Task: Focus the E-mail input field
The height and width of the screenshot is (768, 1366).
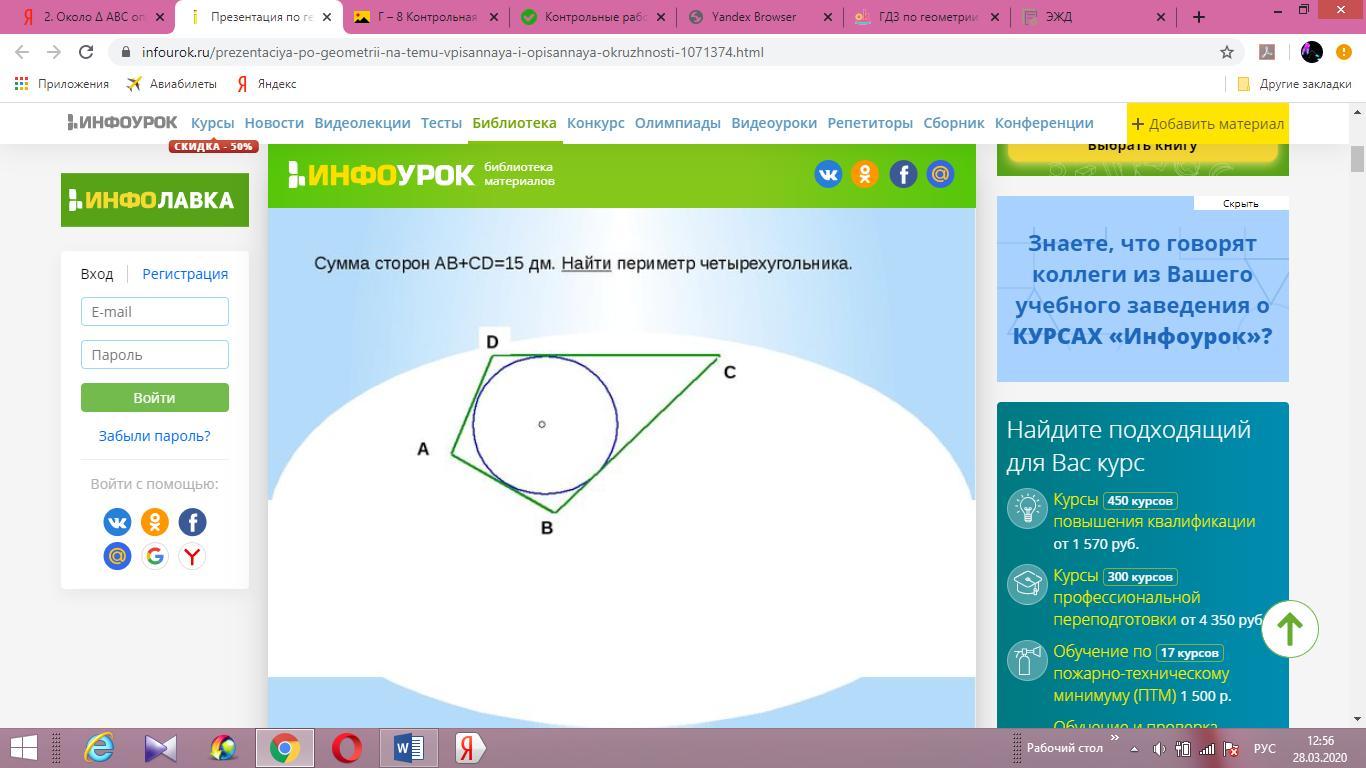Action: [155, 311]
